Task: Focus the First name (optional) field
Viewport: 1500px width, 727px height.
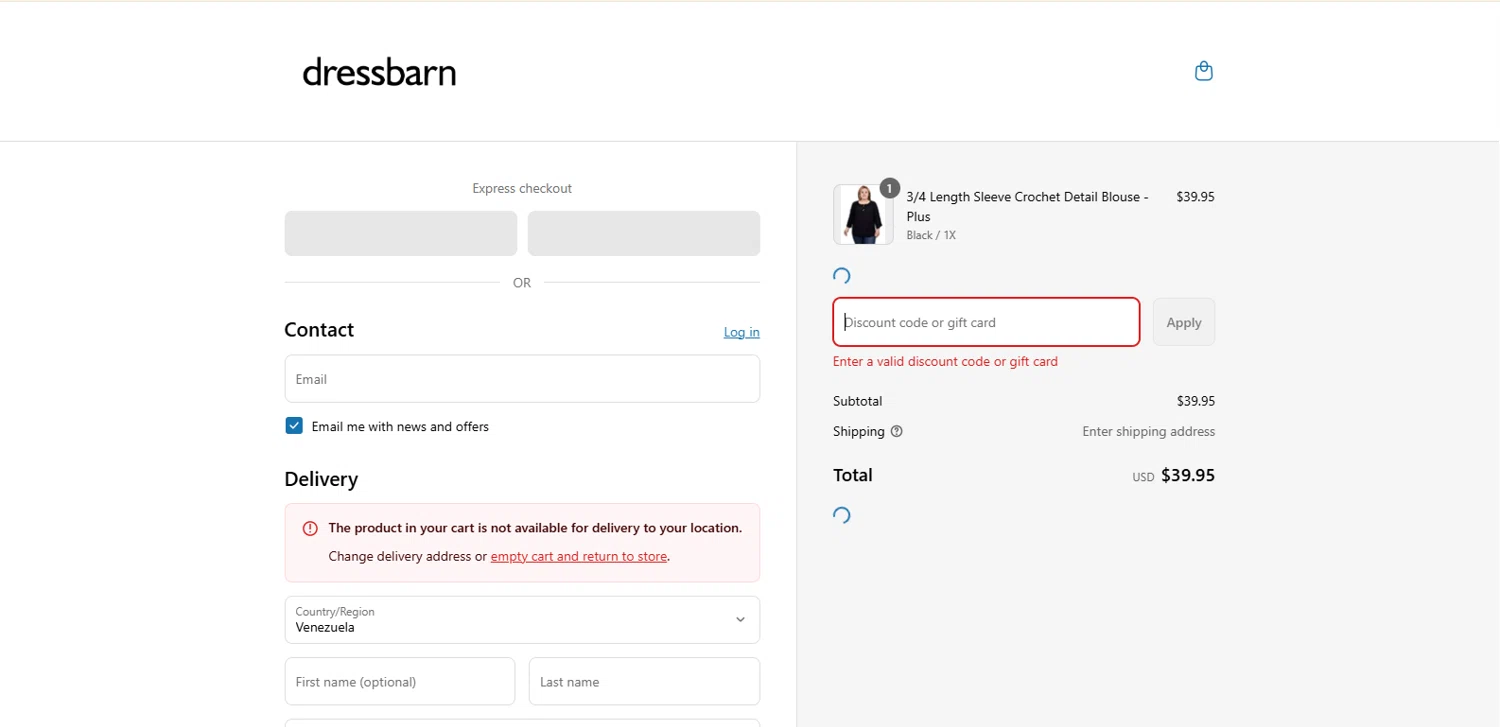Action: [x=400, y=681]
